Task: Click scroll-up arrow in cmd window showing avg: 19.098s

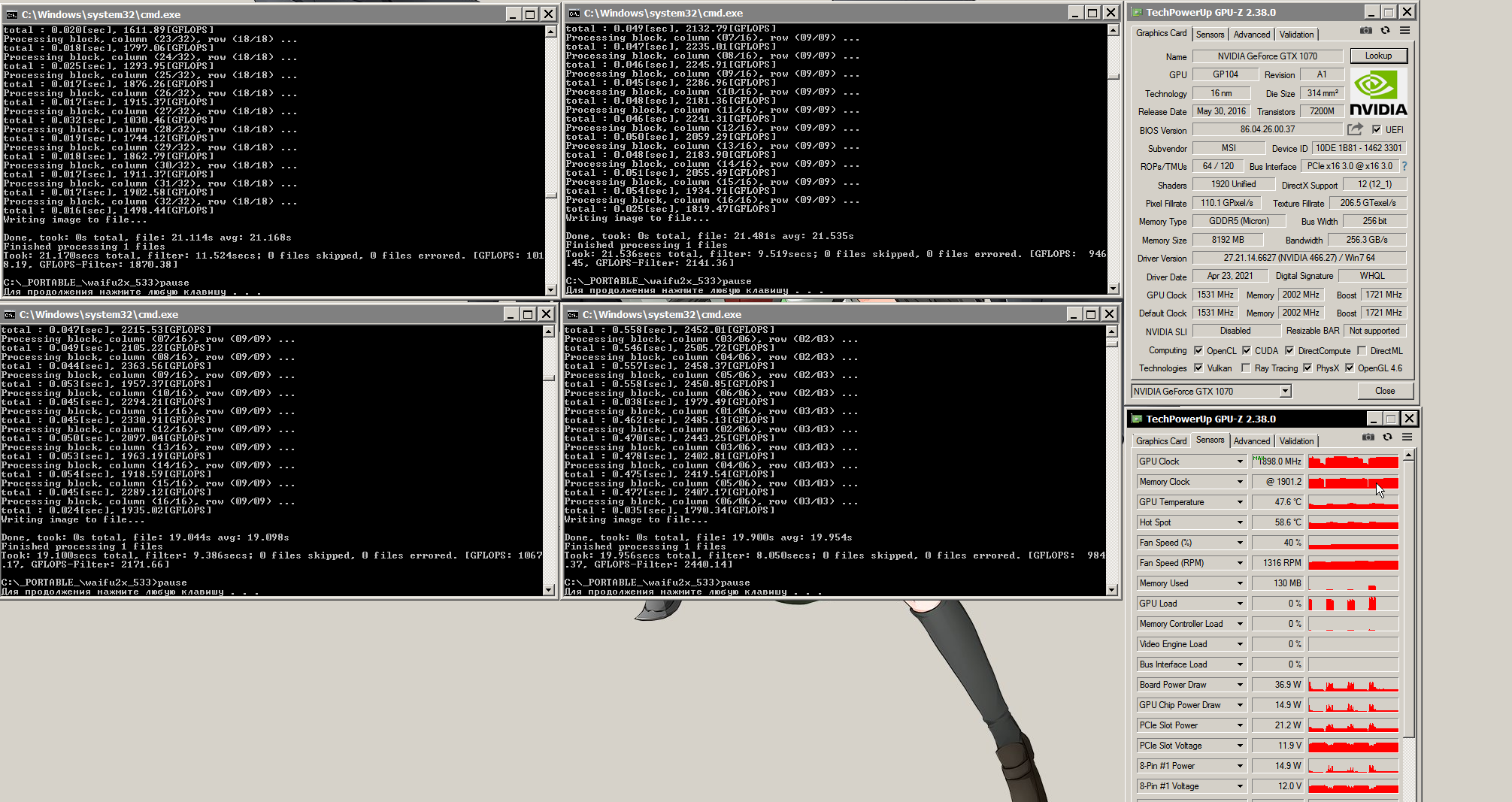Action: pyautogui.click(x=548, y=331)
